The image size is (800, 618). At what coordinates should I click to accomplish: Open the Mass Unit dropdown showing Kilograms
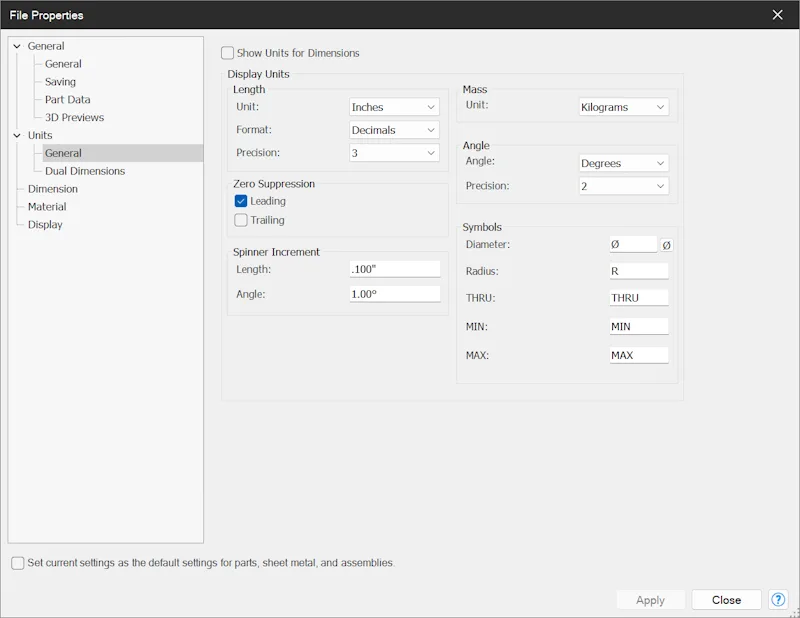click(x=623, y=107)
